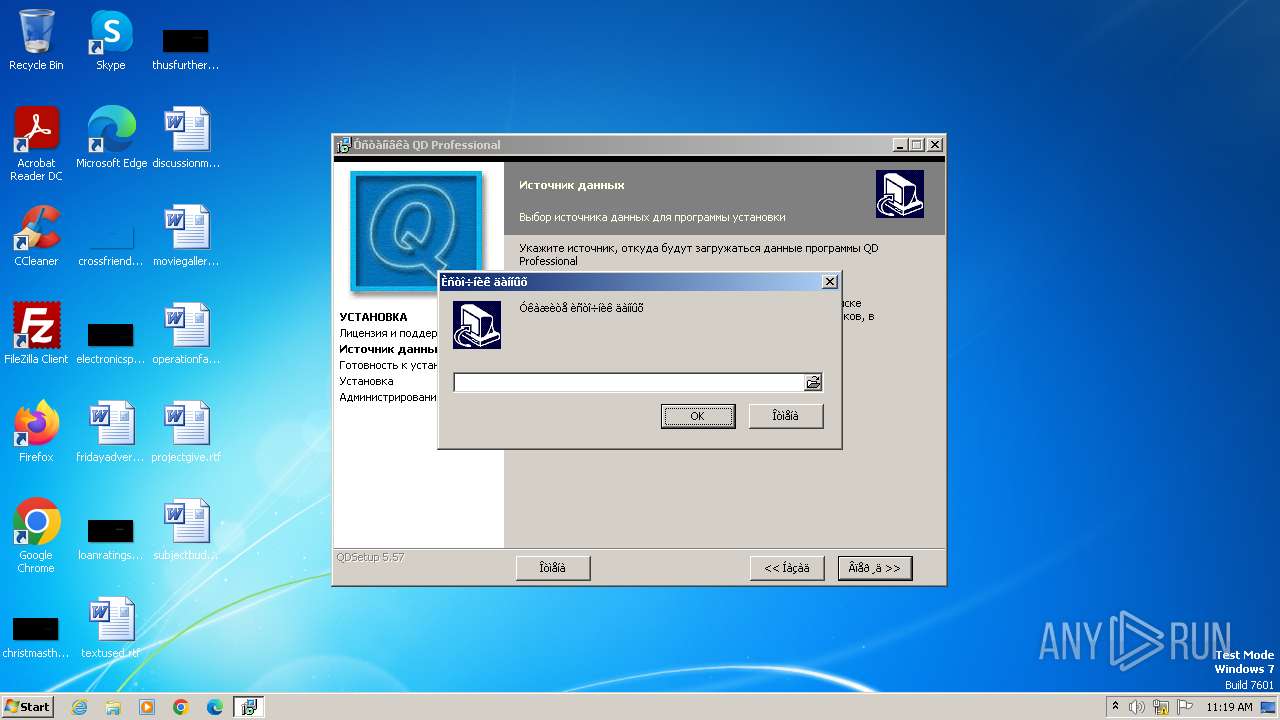The height and width of the screenshot is (720, 1280).
Task: Open the Skype desktop shortcut
Action: [111, 40]
